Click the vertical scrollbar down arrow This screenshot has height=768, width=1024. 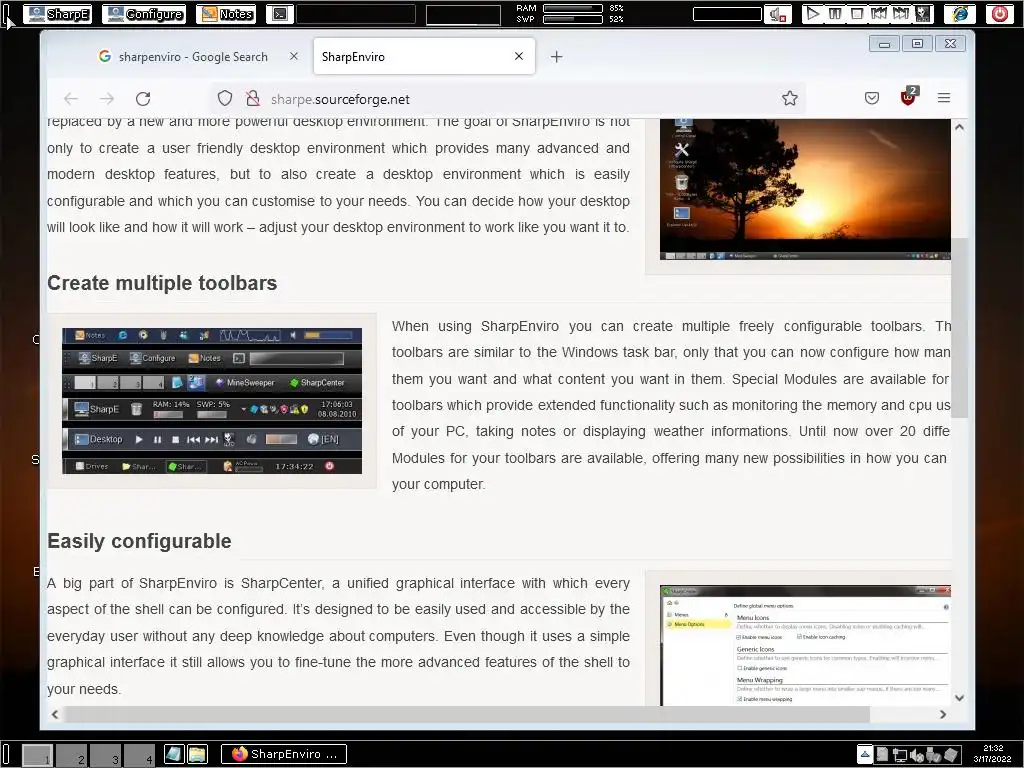point(959,697)
